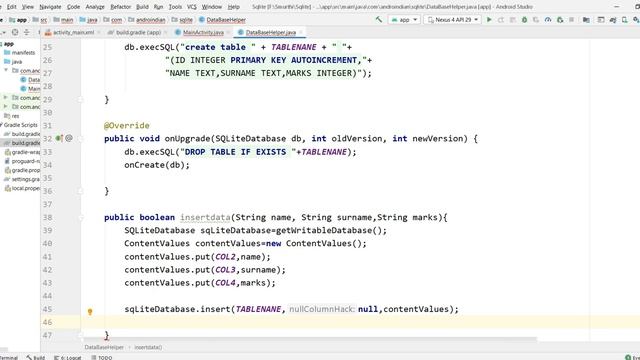This screenshot has height=360, width=640.
Task: Click the @ annotation gutter icon on line 32
Action: pos(69,138)
